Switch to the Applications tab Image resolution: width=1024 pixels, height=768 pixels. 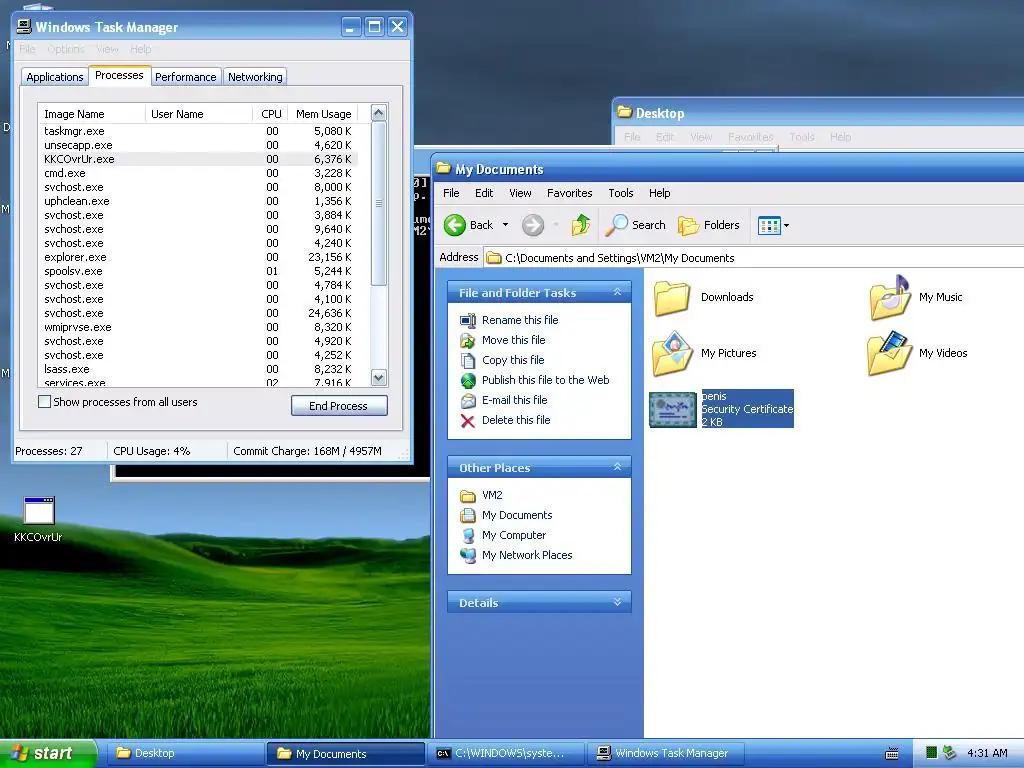(55, 77)
